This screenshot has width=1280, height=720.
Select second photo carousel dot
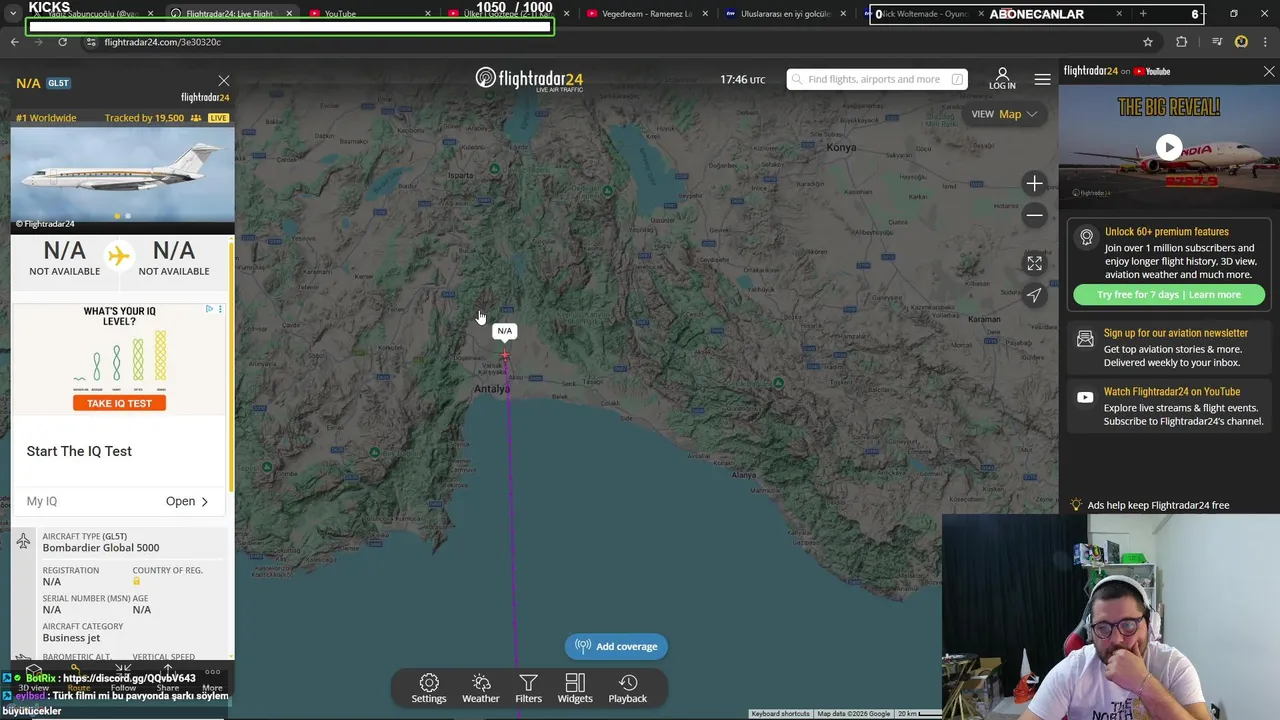tap(128, 216)
